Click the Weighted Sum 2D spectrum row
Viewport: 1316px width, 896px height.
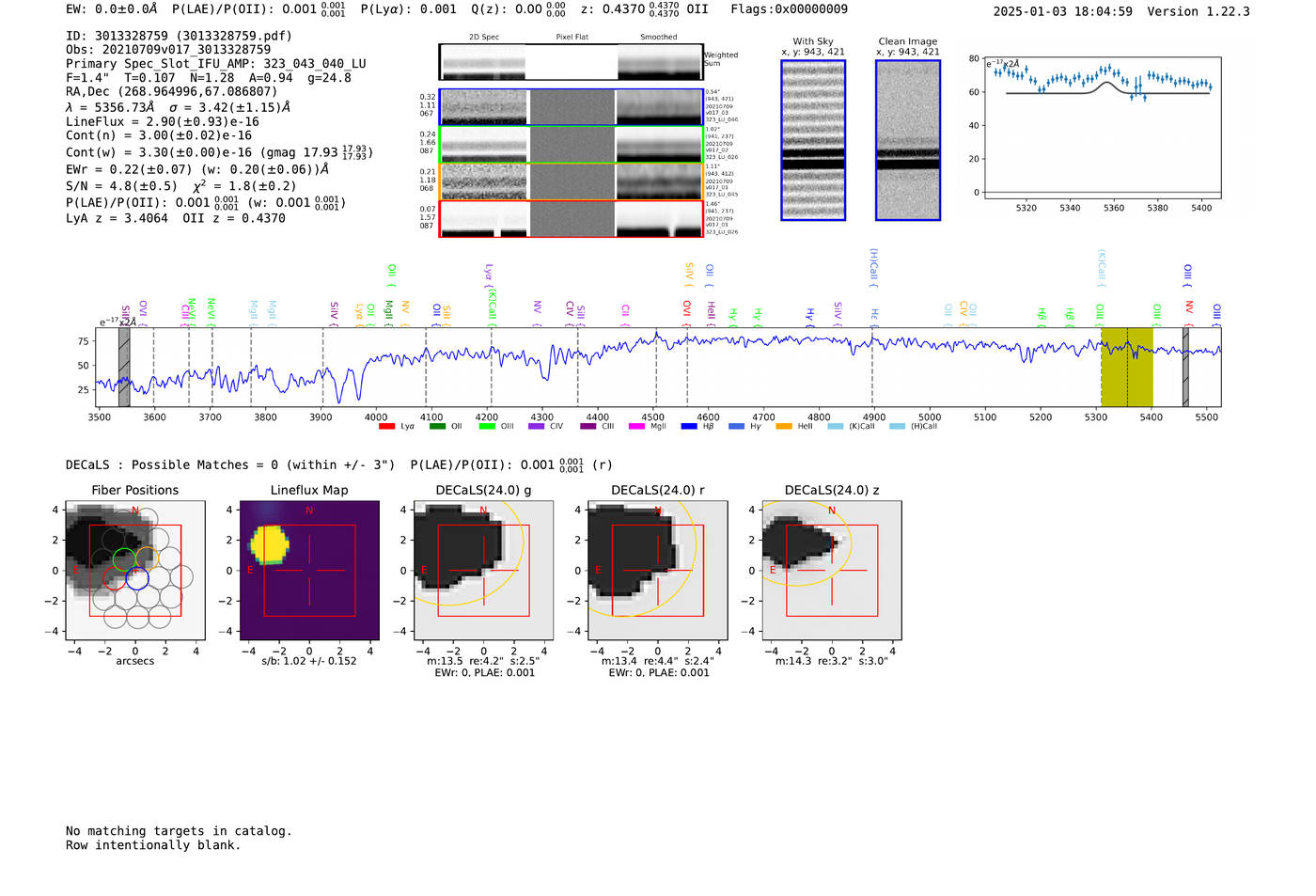(x=571, y=62)
